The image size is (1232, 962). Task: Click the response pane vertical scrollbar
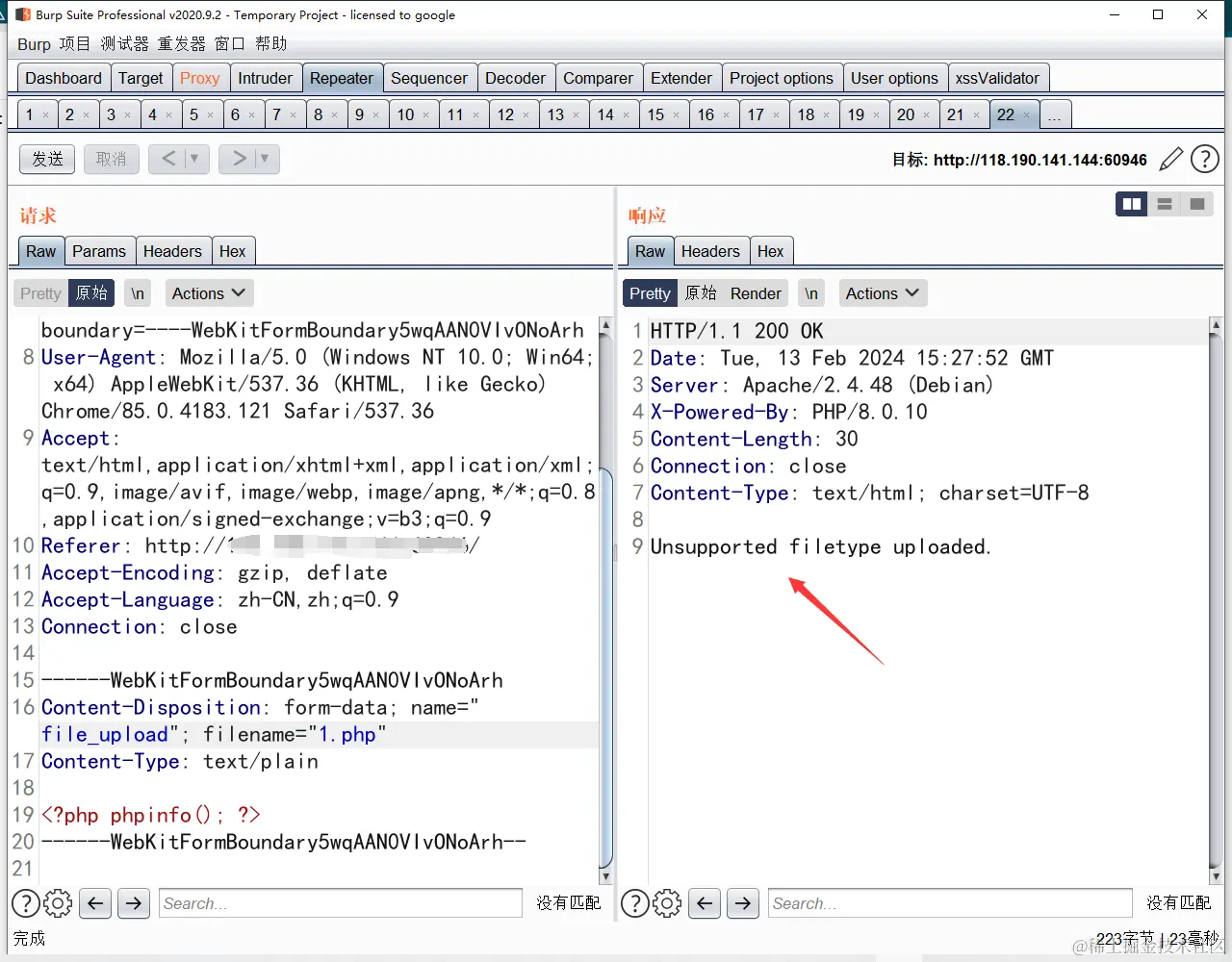click(x=1216, y=600)
